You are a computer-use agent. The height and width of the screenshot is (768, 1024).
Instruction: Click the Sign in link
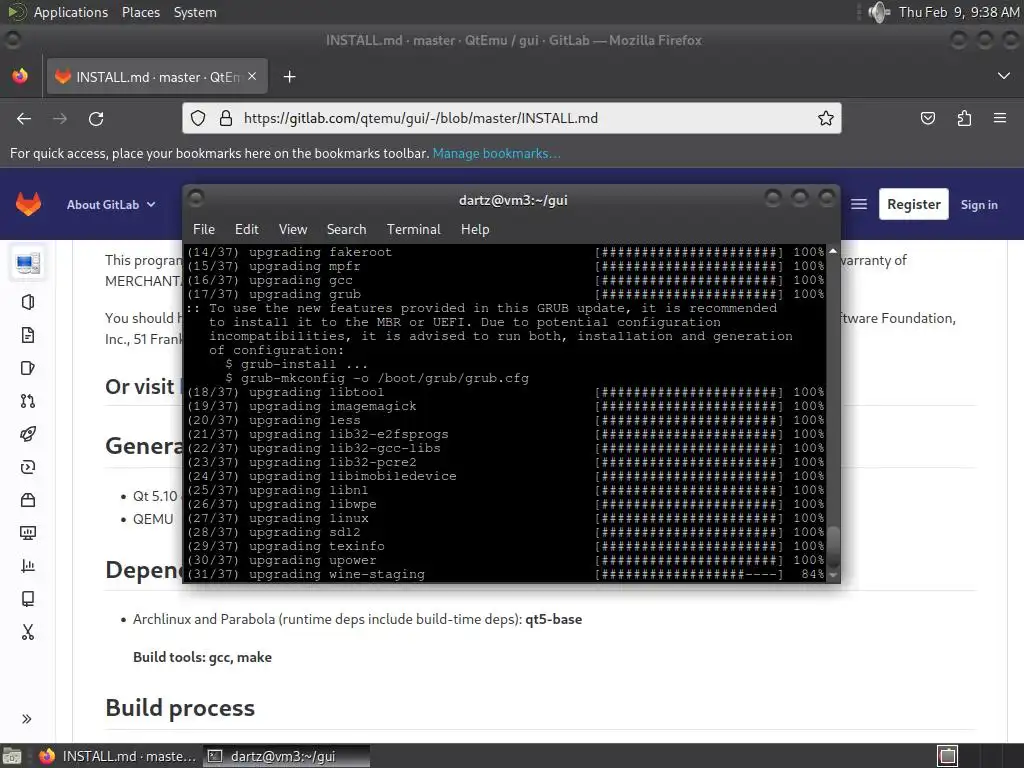click(979, 204)
